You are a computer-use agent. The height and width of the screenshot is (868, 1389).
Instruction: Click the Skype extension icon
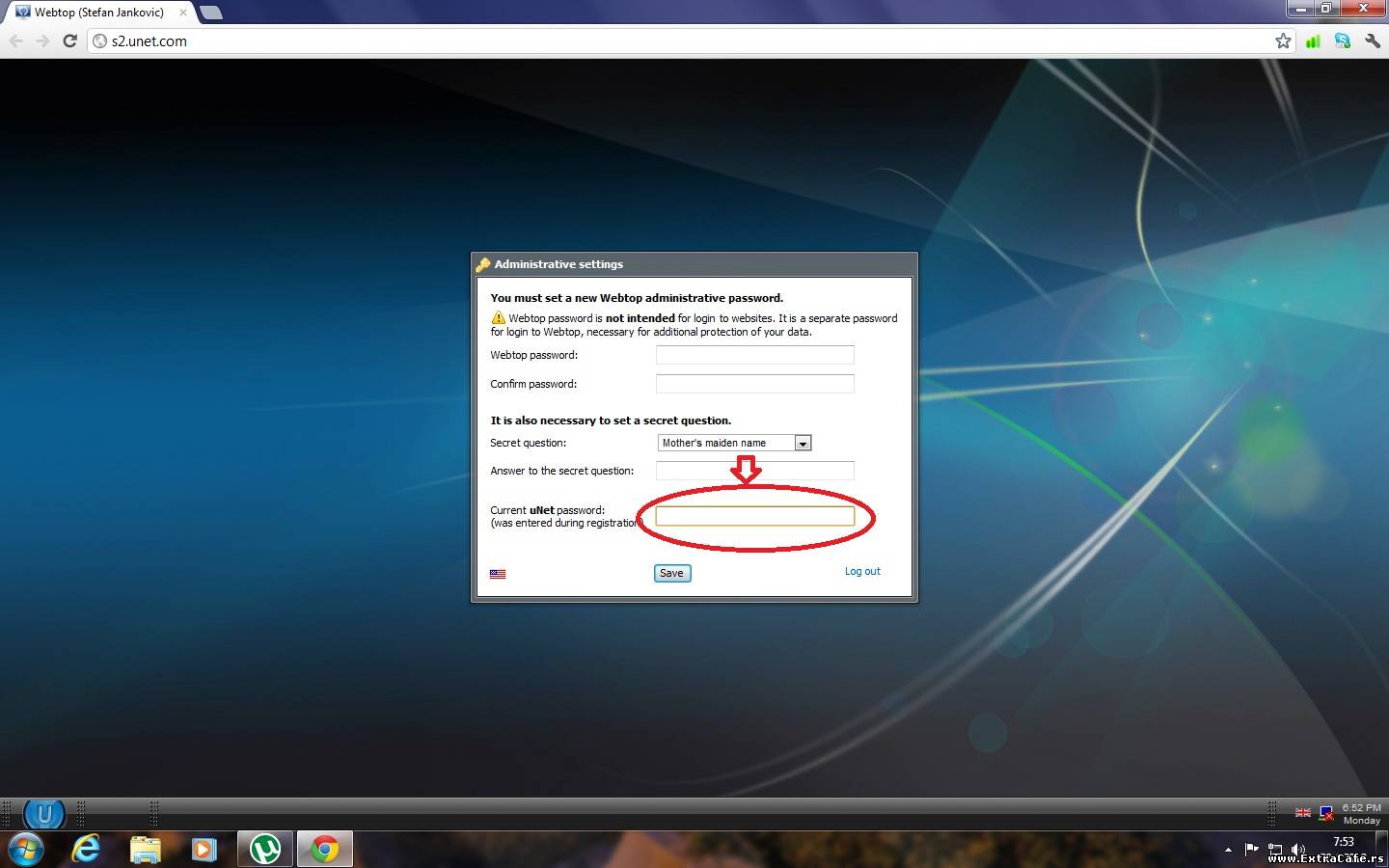click(x=1342, y=41)
